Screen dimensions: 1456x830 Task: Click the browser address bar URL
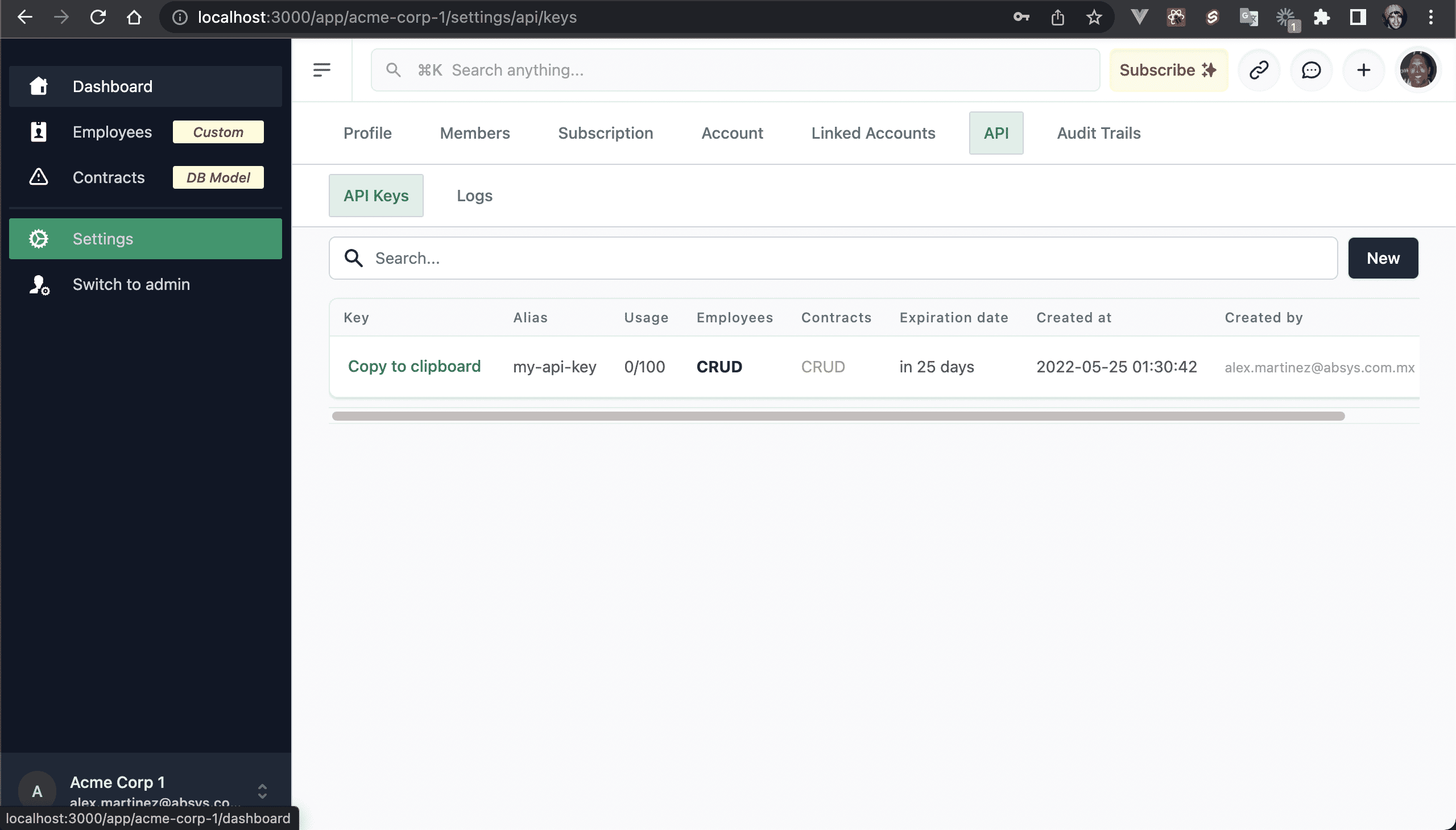pyautogui.click(x=387, y=17)
